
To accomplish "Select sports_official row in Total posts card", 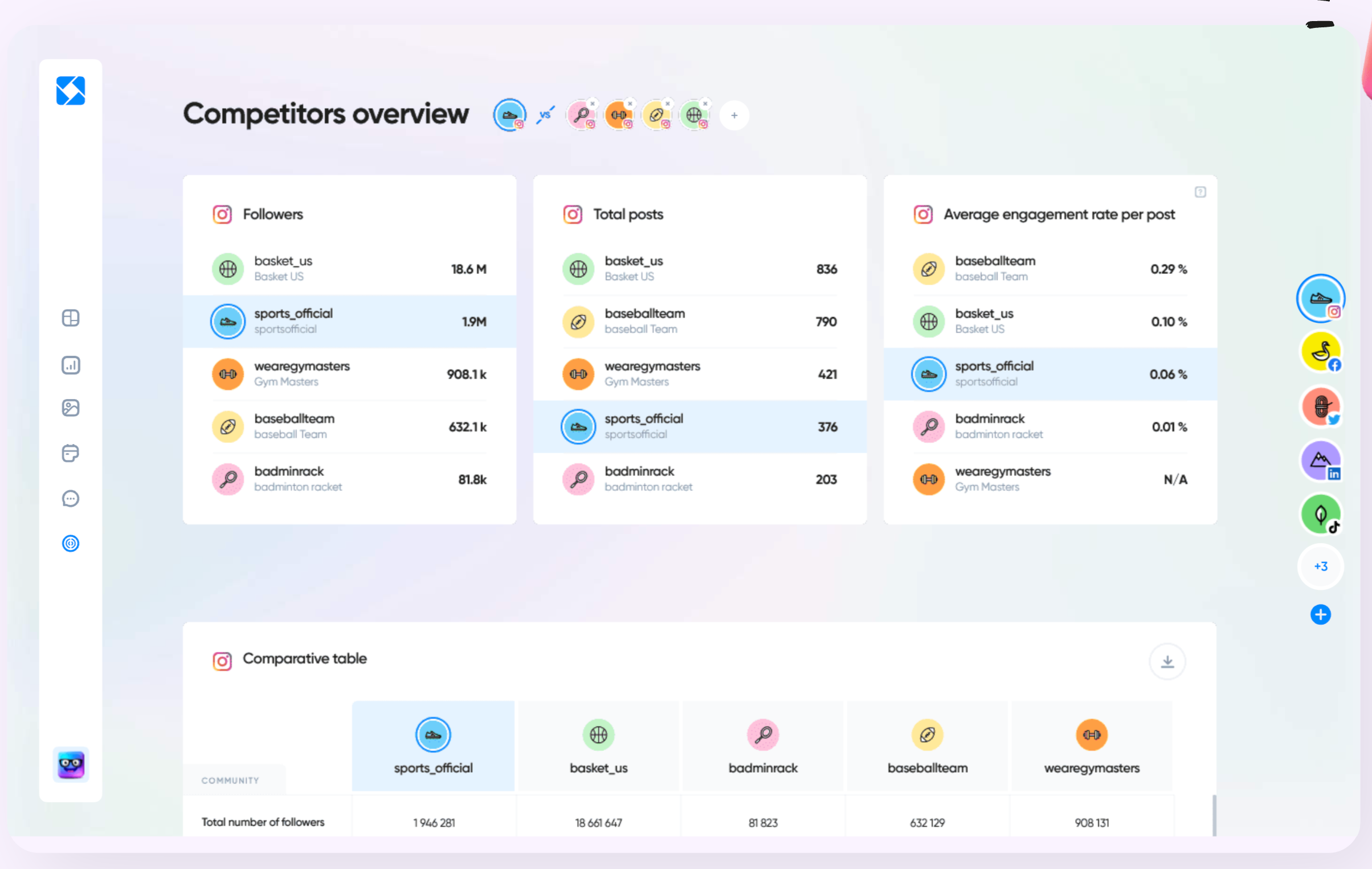I will pyautogui.click(x=700, y=427).
